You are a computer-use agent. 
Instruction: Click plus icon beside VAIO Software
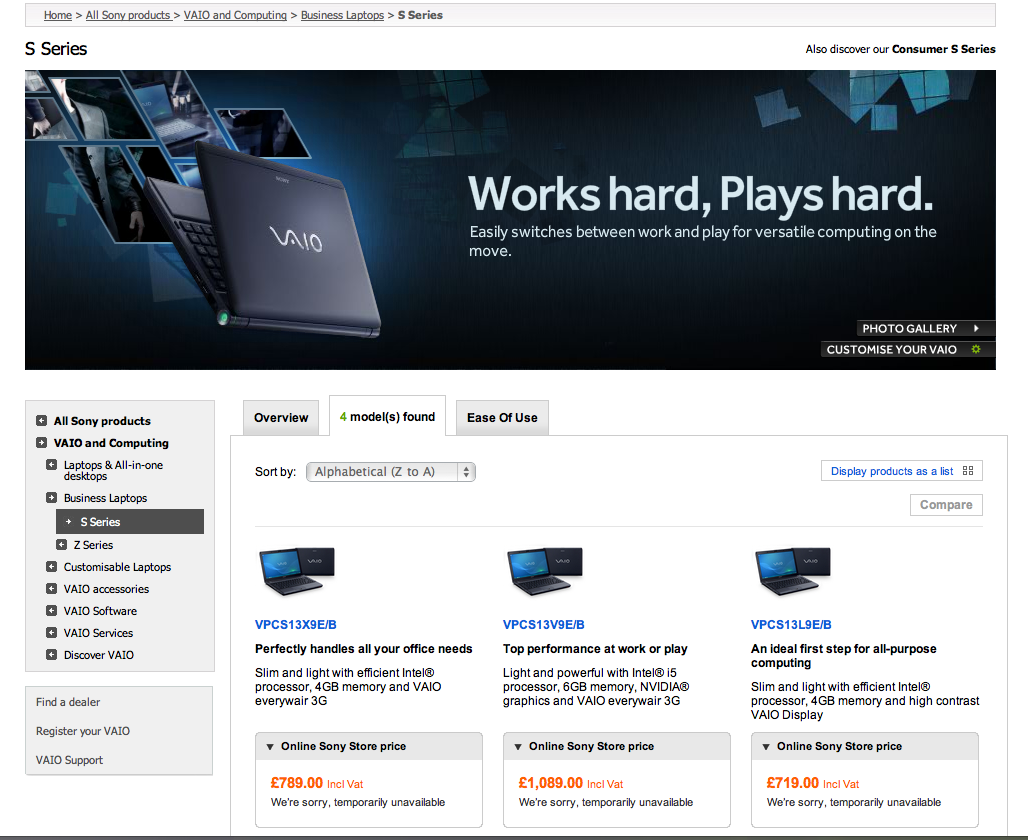click(x=51, y=610)
